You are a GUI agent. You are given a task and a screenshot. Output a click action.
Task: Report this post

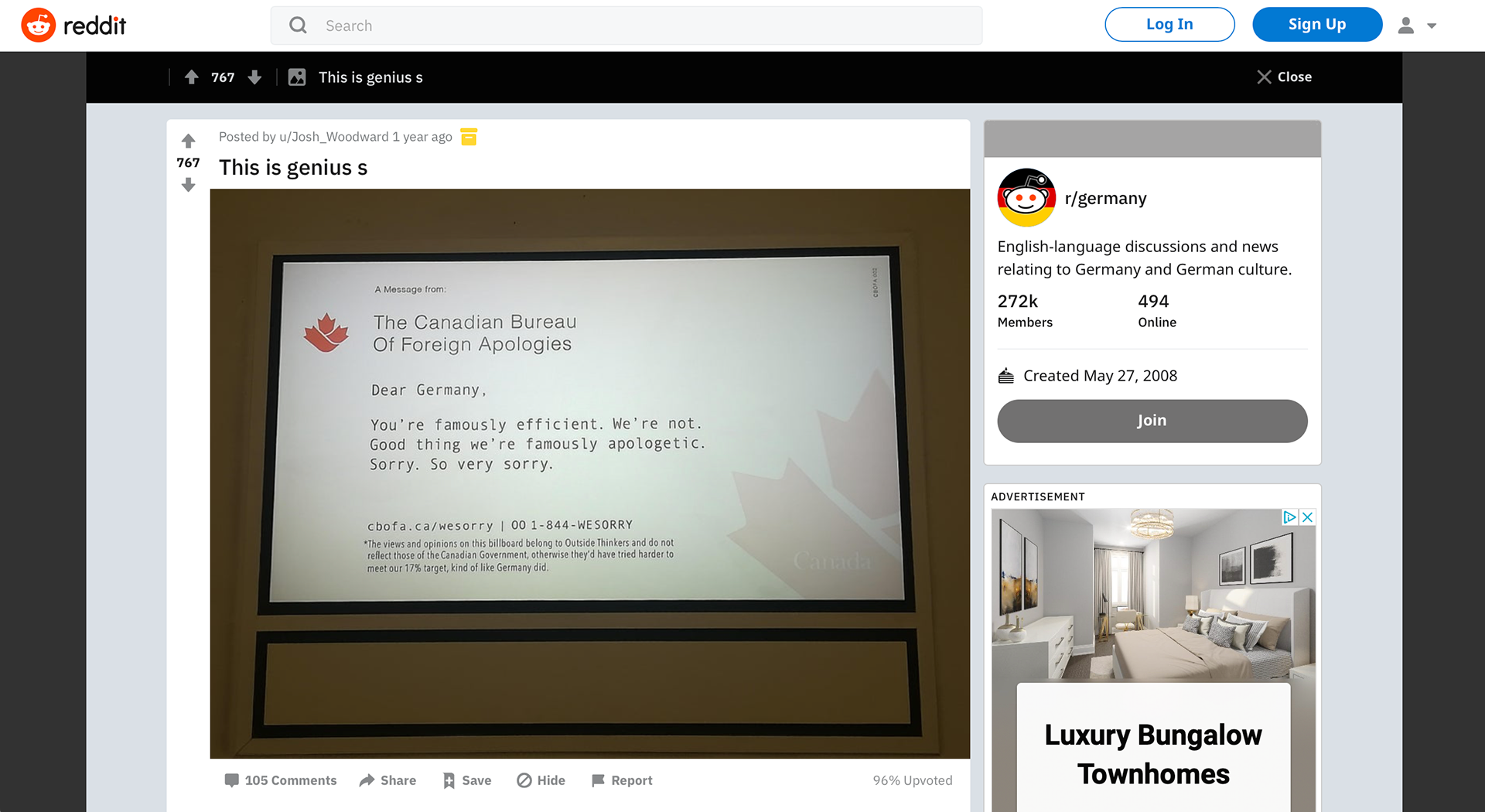pos(622,780)
